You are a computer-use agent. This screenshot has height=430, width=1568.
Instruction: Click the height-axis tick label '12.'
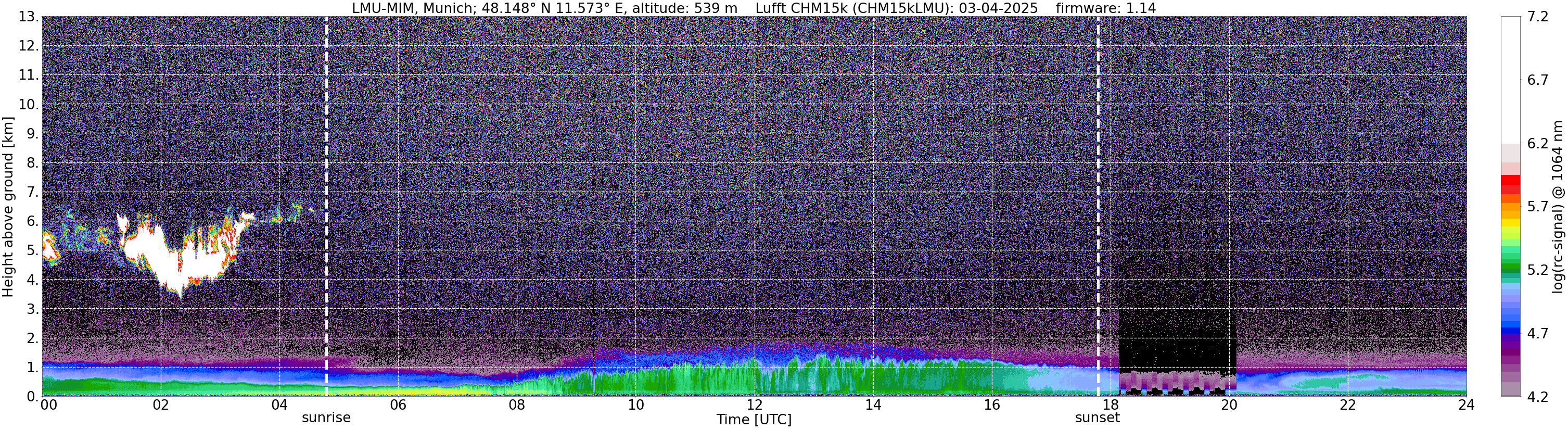[29, 46]
